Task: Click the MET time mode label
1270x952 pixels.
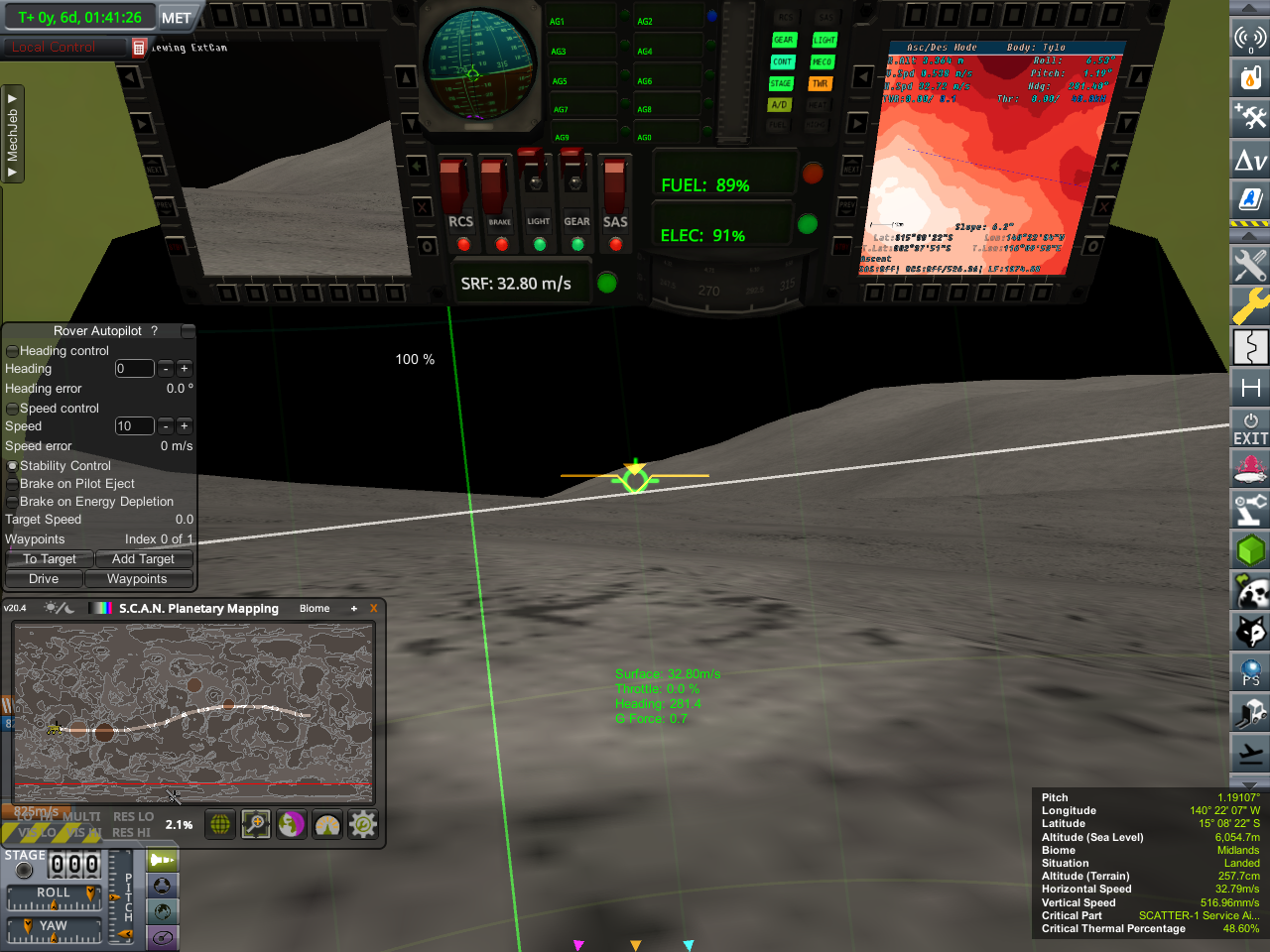Action: 177,18
